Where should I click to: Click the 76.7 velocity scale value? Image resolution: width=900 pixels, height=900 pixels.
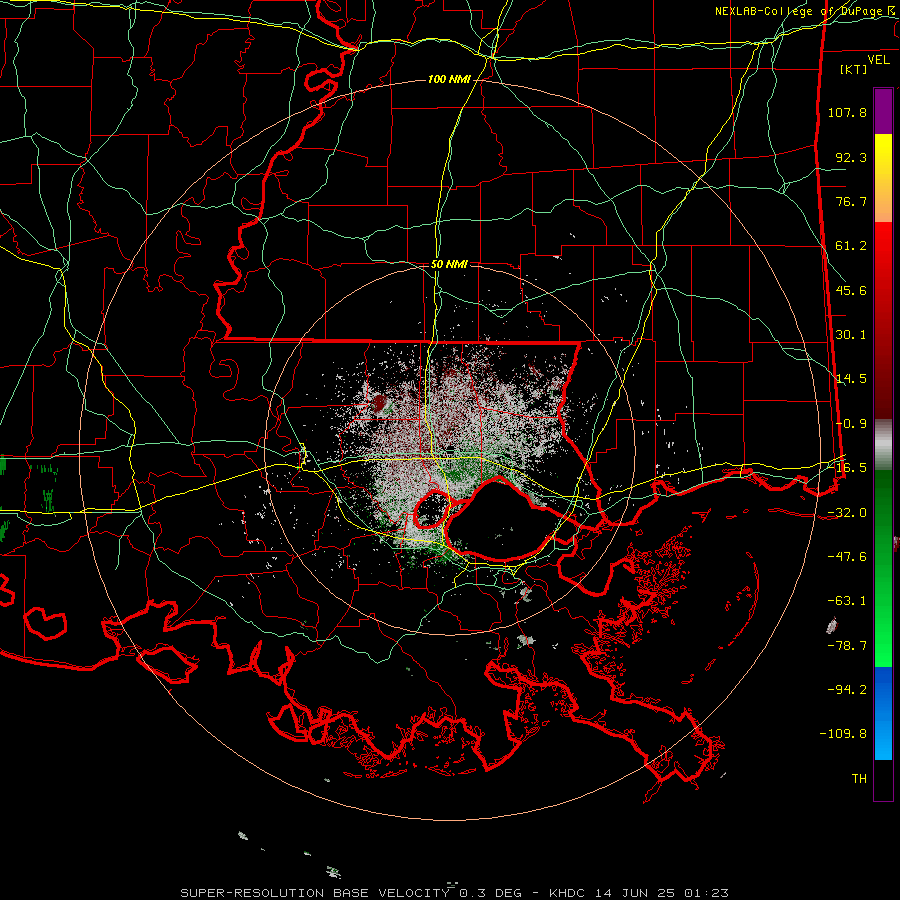[851, 201]
